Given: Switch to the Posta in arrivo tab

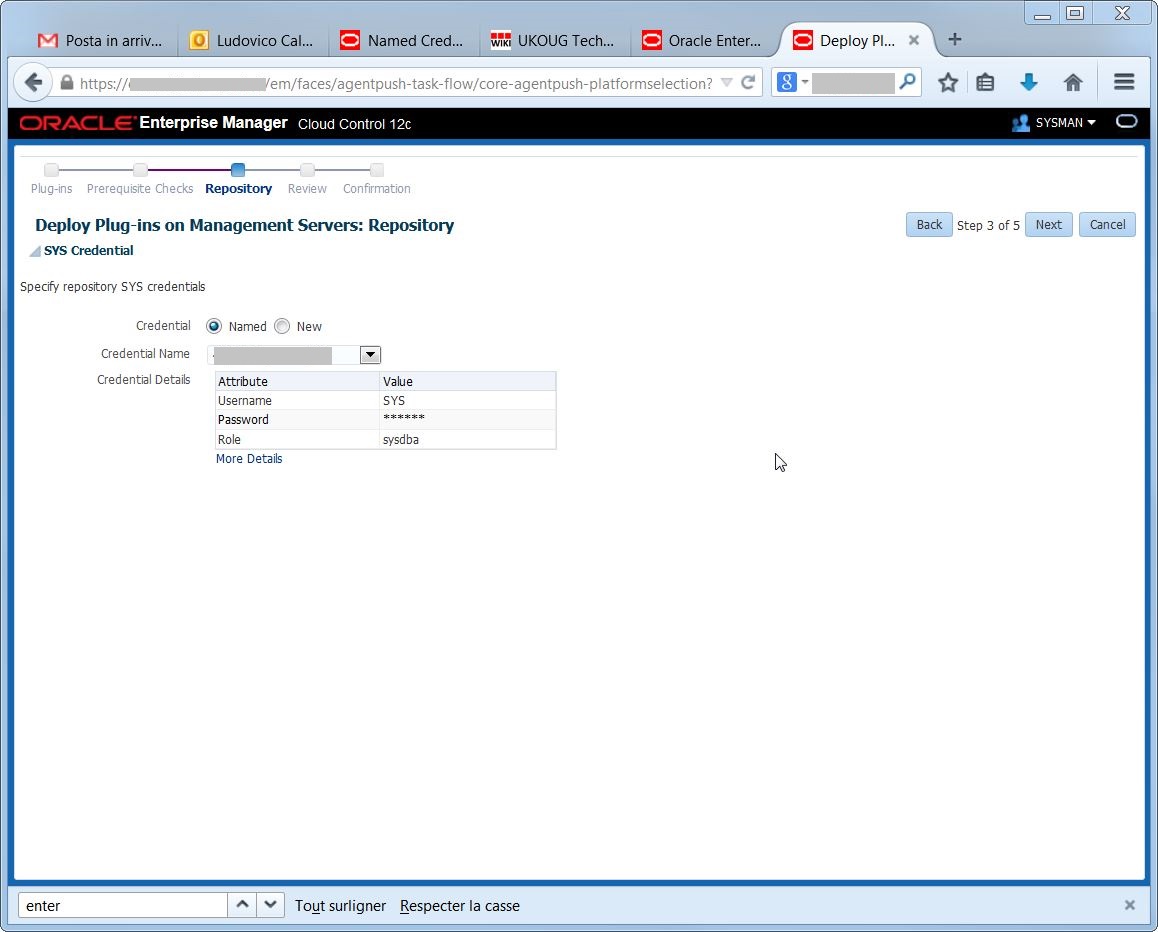Looking at the screenshot, I should pyautogui.click(x=100, y=41).
